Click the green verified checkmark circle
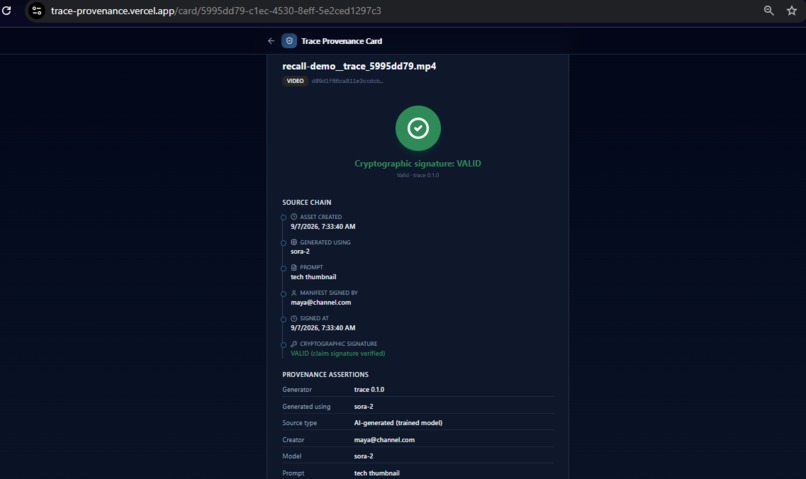 418,128
